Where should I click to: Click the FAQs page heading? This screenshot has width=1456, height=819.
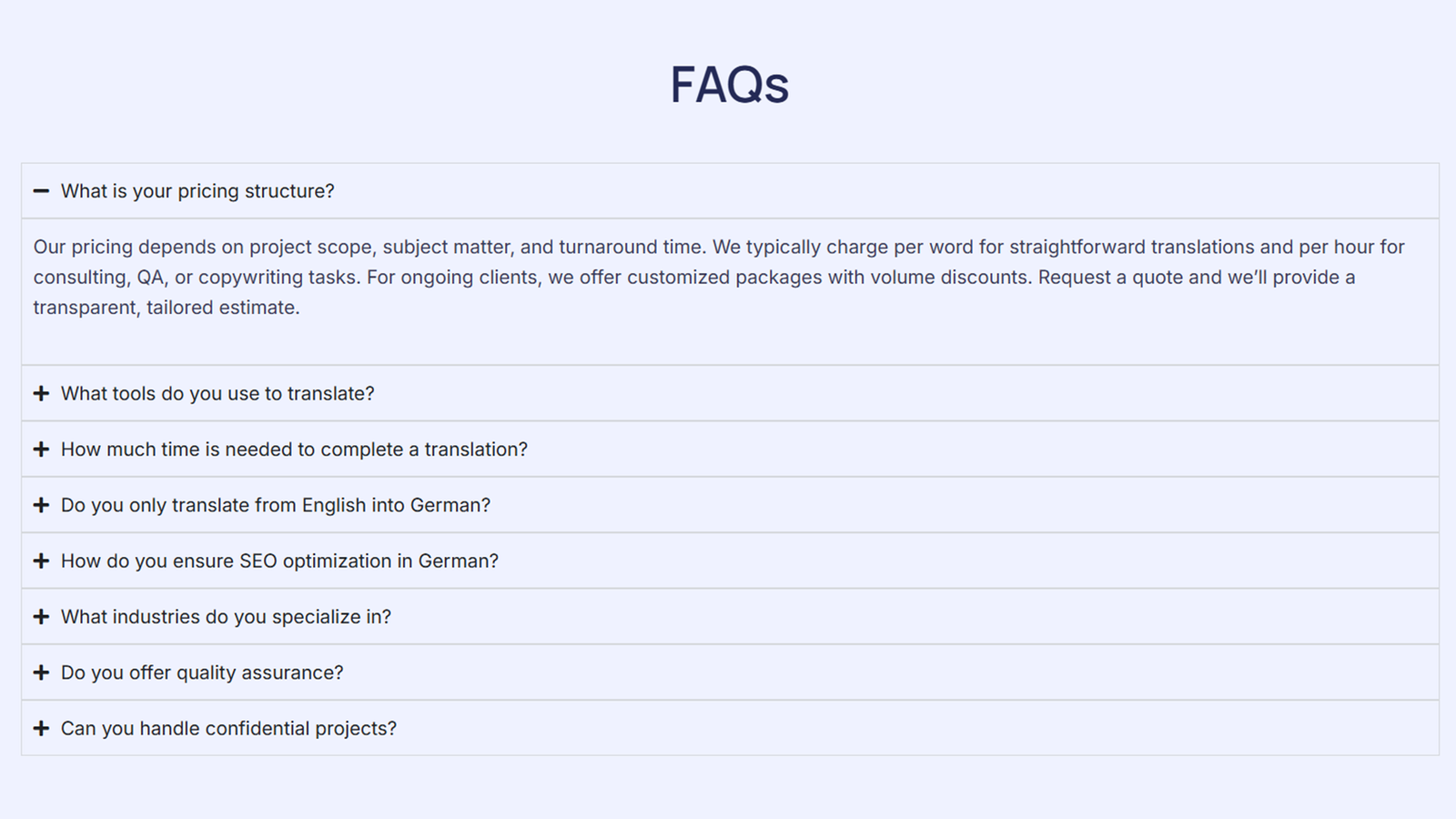(x=729, y=85)
